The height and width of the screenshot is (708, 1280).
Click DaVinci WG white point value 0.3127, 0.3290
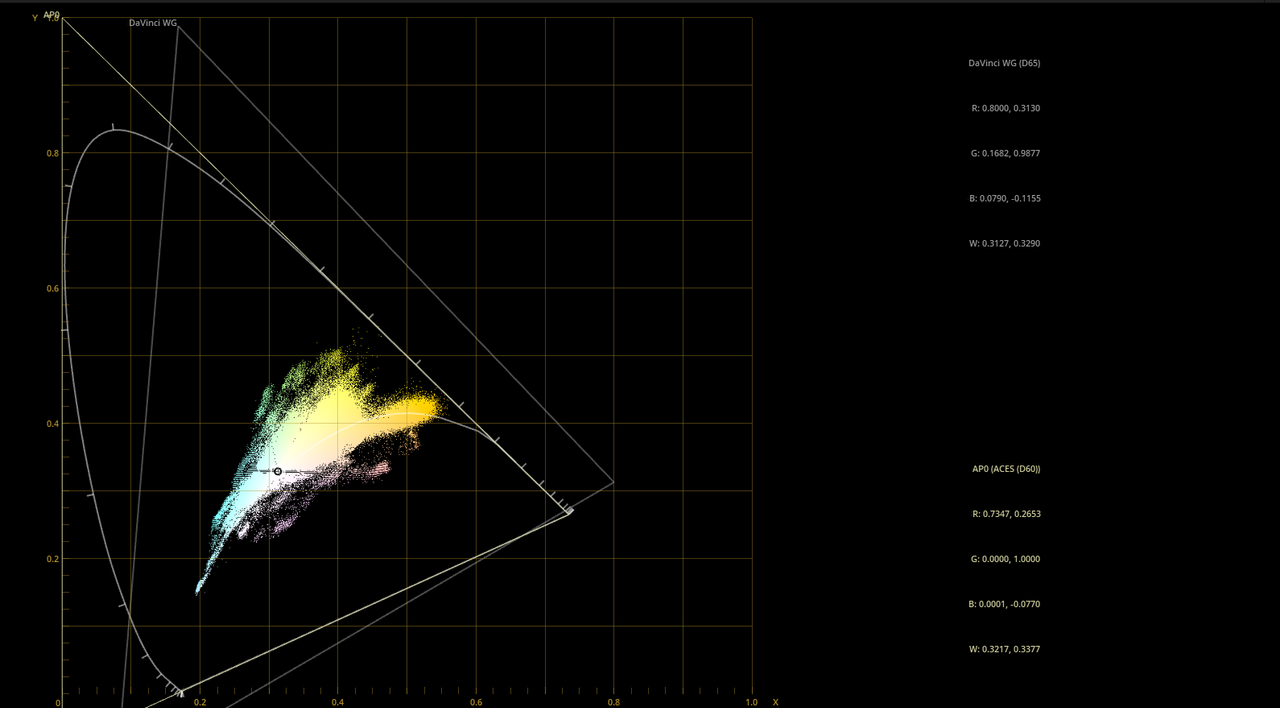coord(1005,243)
